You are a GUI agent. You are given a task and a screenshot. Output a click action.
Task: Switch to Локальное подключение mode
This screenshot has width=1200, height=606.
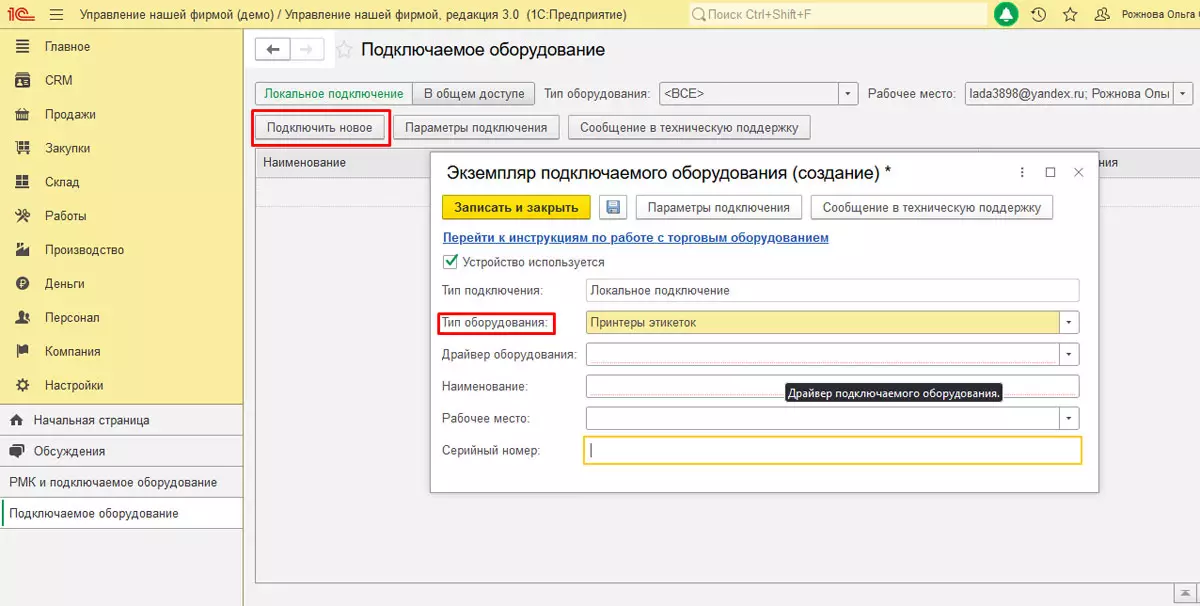[x=334, y=94]
